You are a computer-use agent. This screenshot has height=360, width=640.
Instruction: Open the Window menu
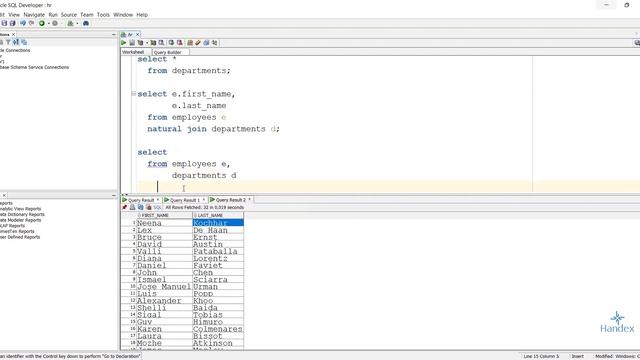[123, 15]
